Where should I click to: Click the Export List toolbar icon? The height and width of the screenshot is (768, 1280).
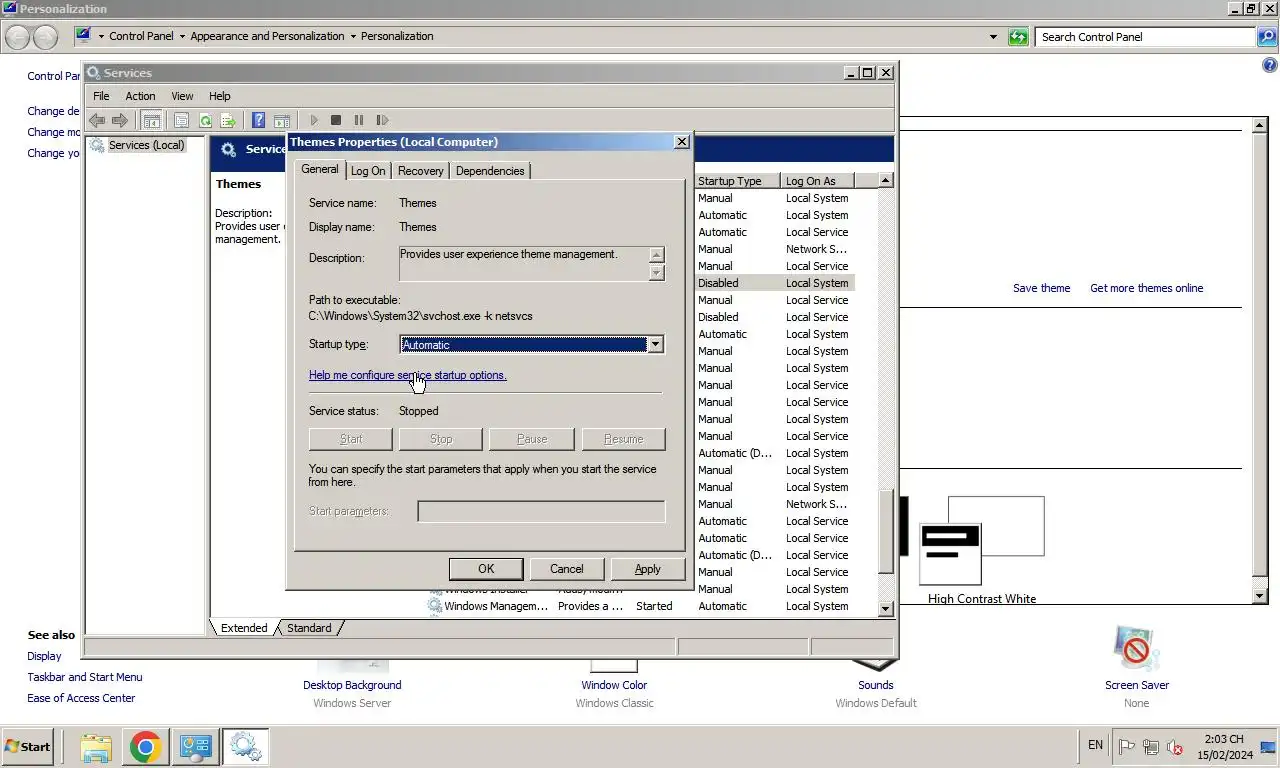[228, 120]
